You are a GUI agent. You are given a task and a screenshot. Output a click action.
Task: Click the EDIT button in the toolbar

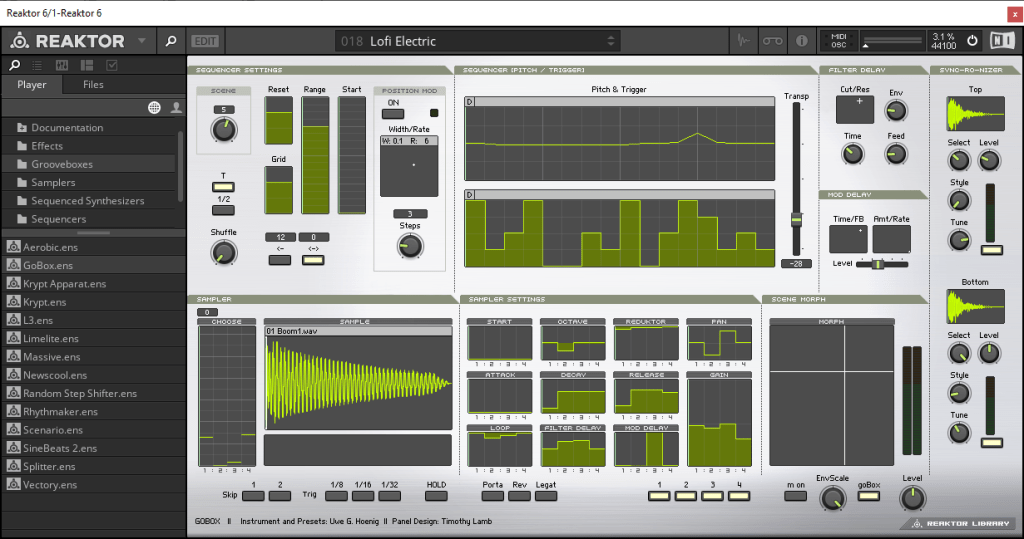205,41
